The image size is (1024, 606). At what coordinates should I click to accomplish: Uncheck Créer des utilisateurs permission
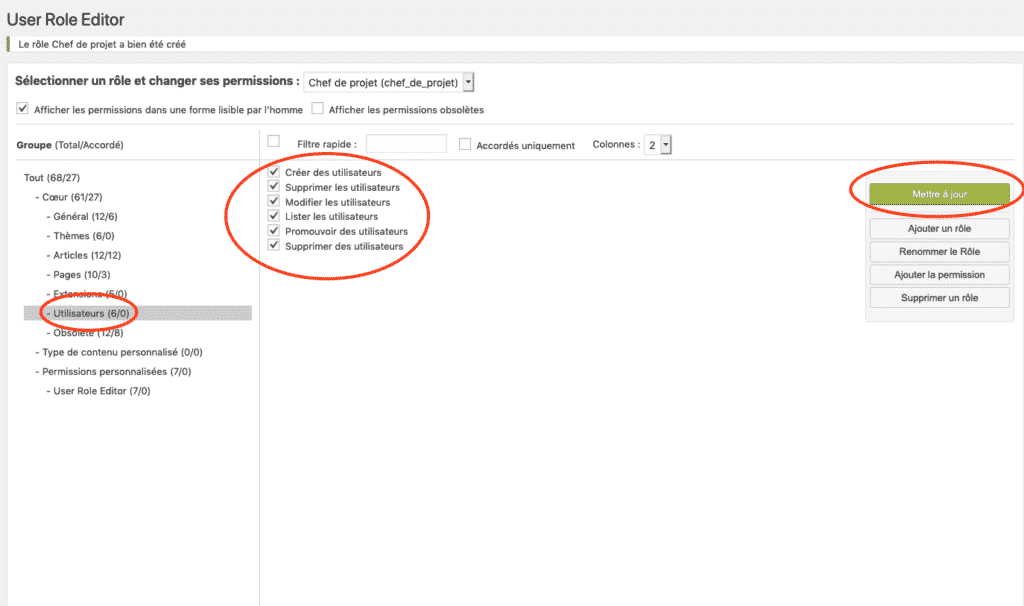tap(274, 172)
